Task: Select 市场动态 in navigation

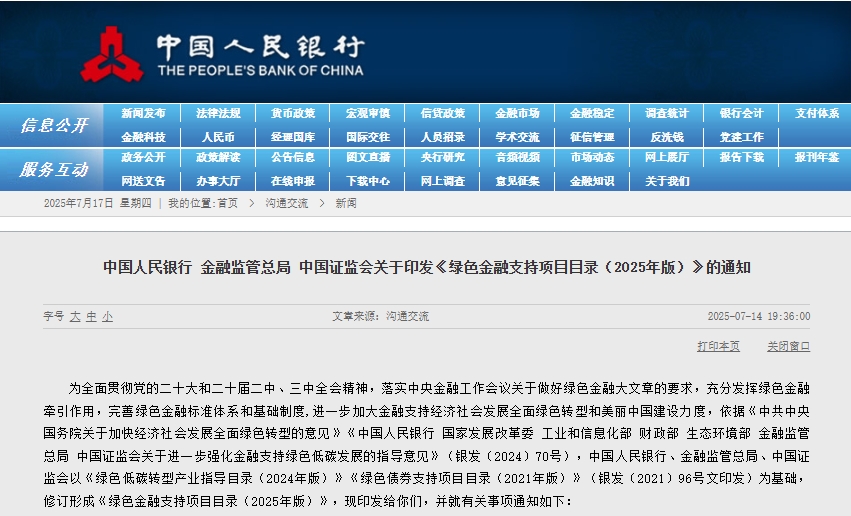Action: pos(592,157)
